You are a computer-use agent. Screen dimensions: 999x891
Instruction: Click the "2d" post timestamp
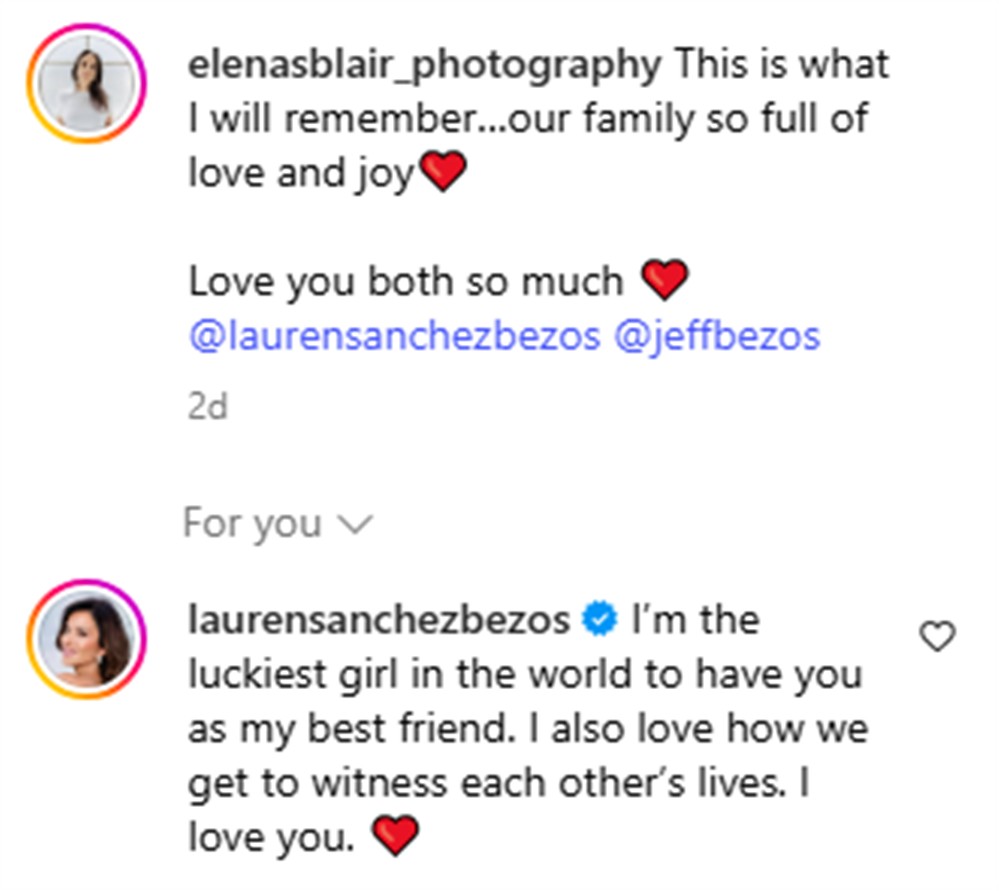tap(208, 407)
